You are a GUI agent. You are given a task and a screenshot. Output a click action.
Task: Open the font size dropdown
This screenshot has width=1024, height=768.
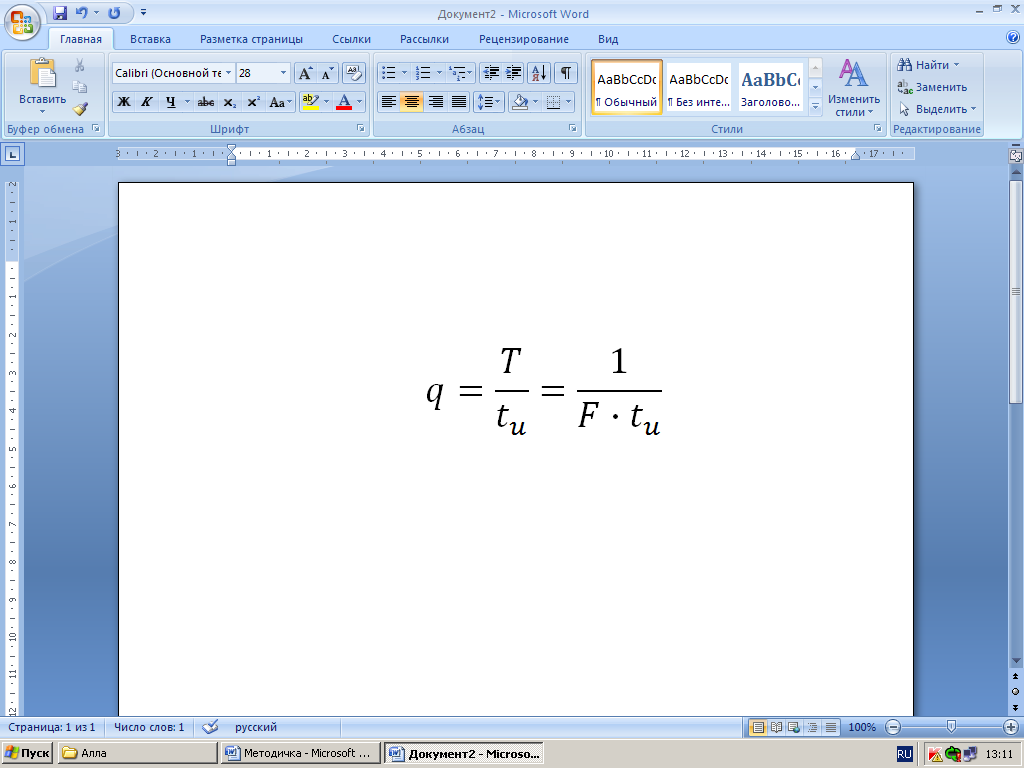click(x=283, y=73)
